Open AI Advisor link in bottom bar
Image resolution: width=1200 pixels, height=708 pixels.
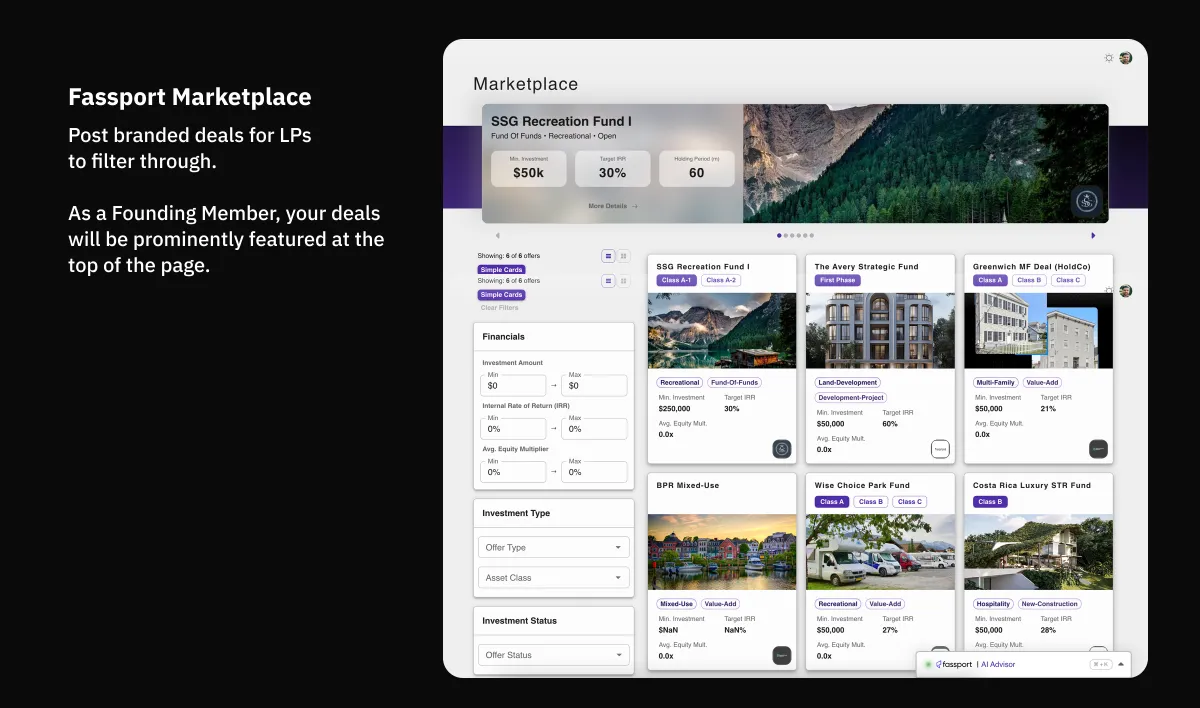tap(998, 664)
